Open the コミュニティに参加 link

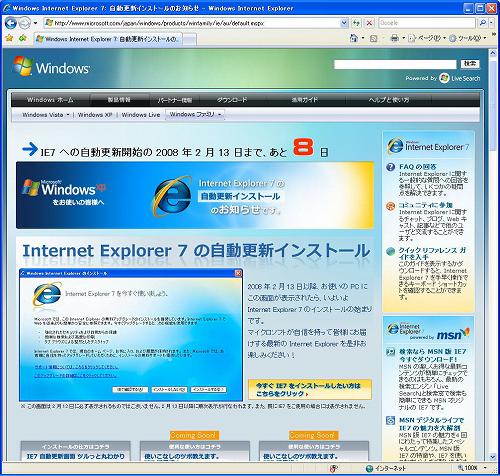click(426, 205)
